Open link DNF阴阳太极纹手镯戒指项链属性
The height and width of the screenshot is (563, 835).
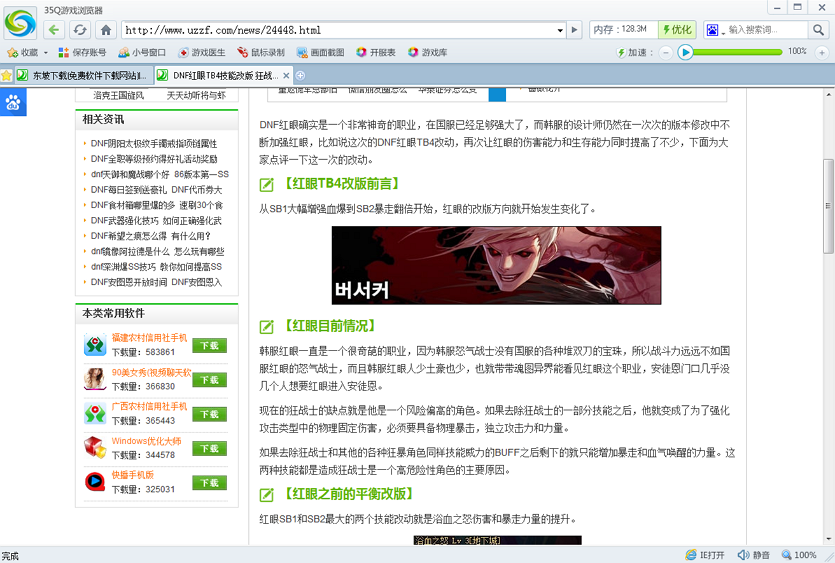(x=153, y=143)
